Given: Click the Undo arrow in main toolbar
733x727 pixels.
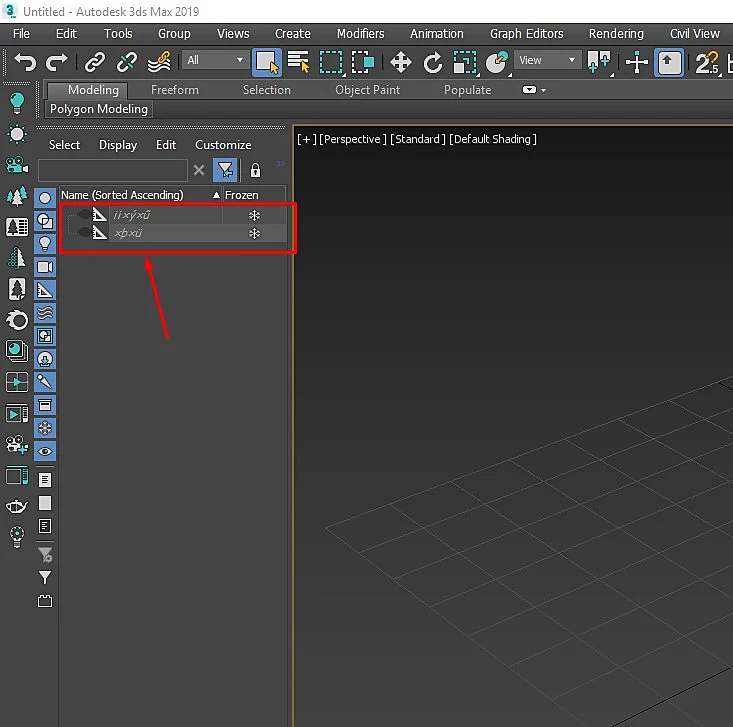Looking at the screenshot, I should coord(25,62).
